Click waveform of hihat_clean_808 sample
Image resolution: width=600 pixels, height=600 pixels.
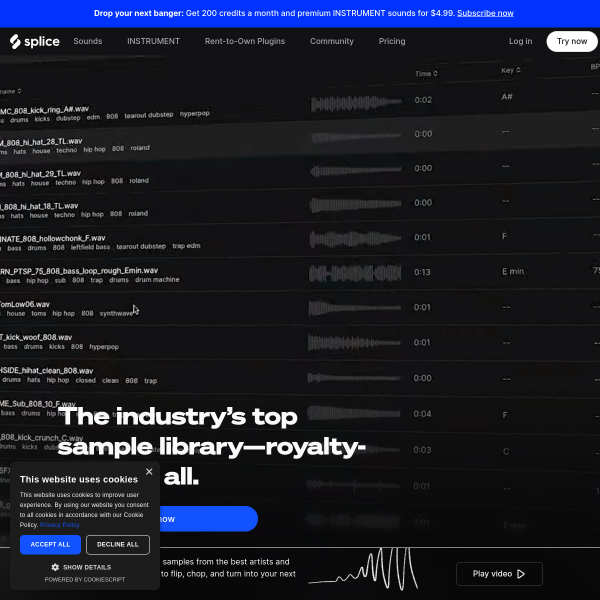point(354,378)
